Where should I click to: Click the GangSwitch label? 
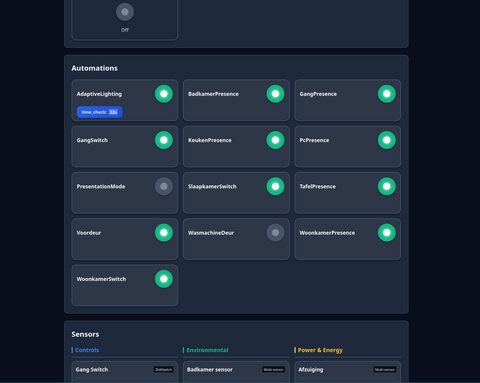pyautogui.click(x=92, y=140)
